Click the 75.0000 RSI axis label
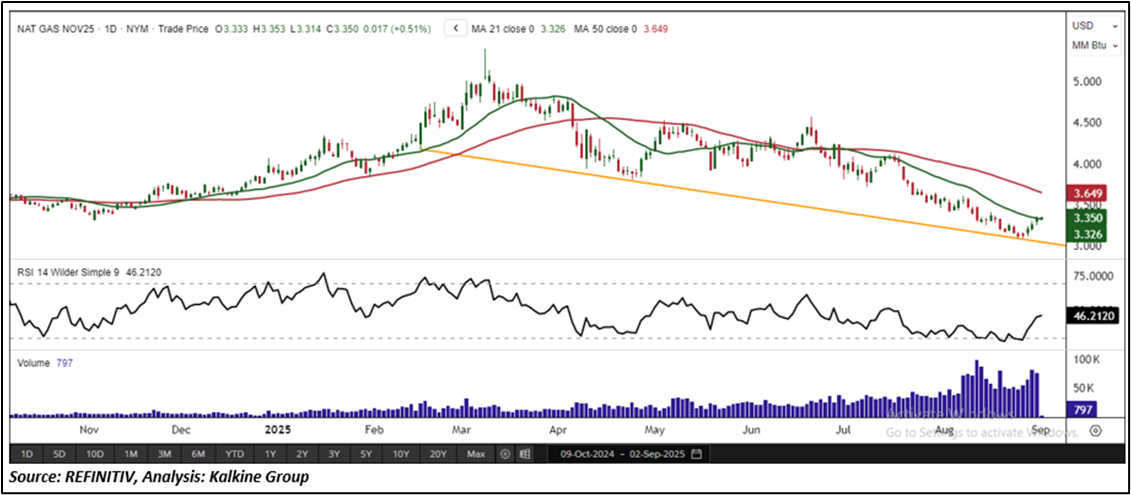Image resolution: width=1131 pixels, height=495 pixels. click(1091, 276)
